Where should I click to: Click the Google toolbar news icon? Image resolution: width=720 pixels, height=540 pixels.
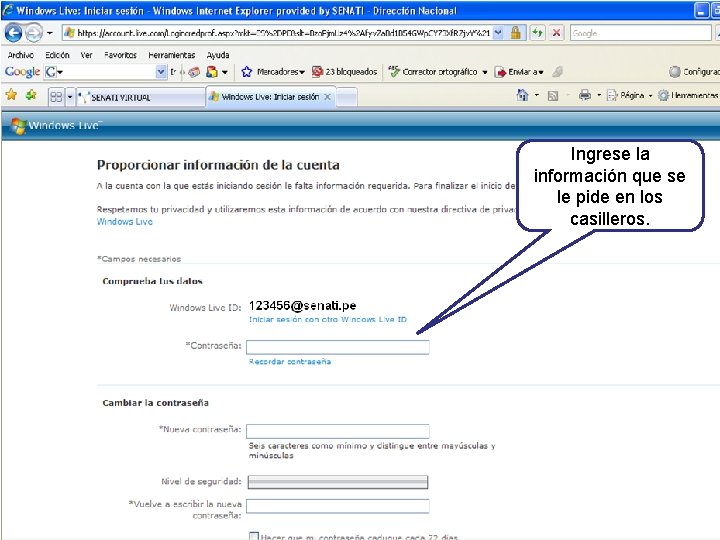tap(195, 72)
